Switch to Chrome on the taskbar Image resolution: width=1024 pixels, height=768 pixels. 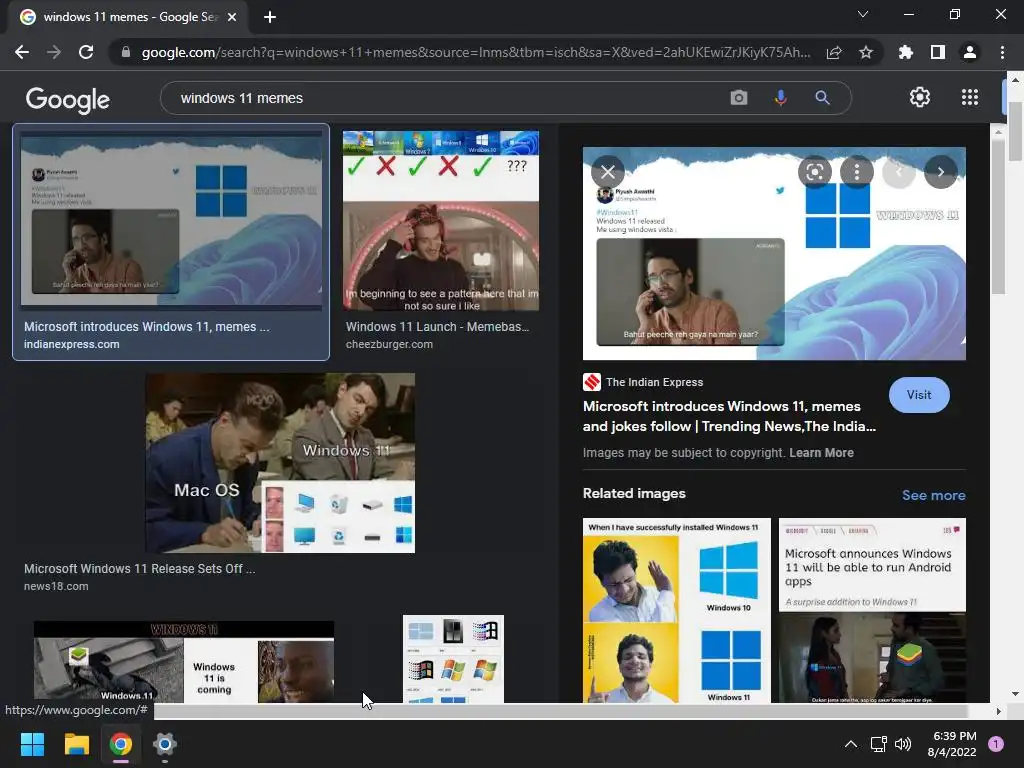pos(121,744)
